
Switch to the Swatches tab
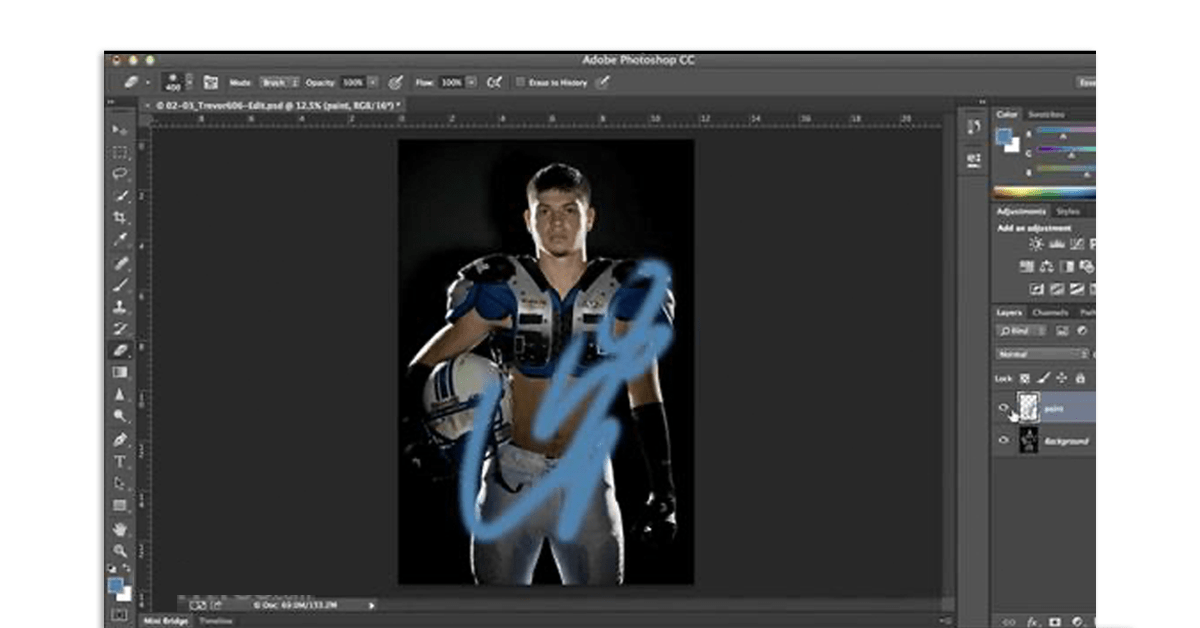click(x=1047, y=115)
